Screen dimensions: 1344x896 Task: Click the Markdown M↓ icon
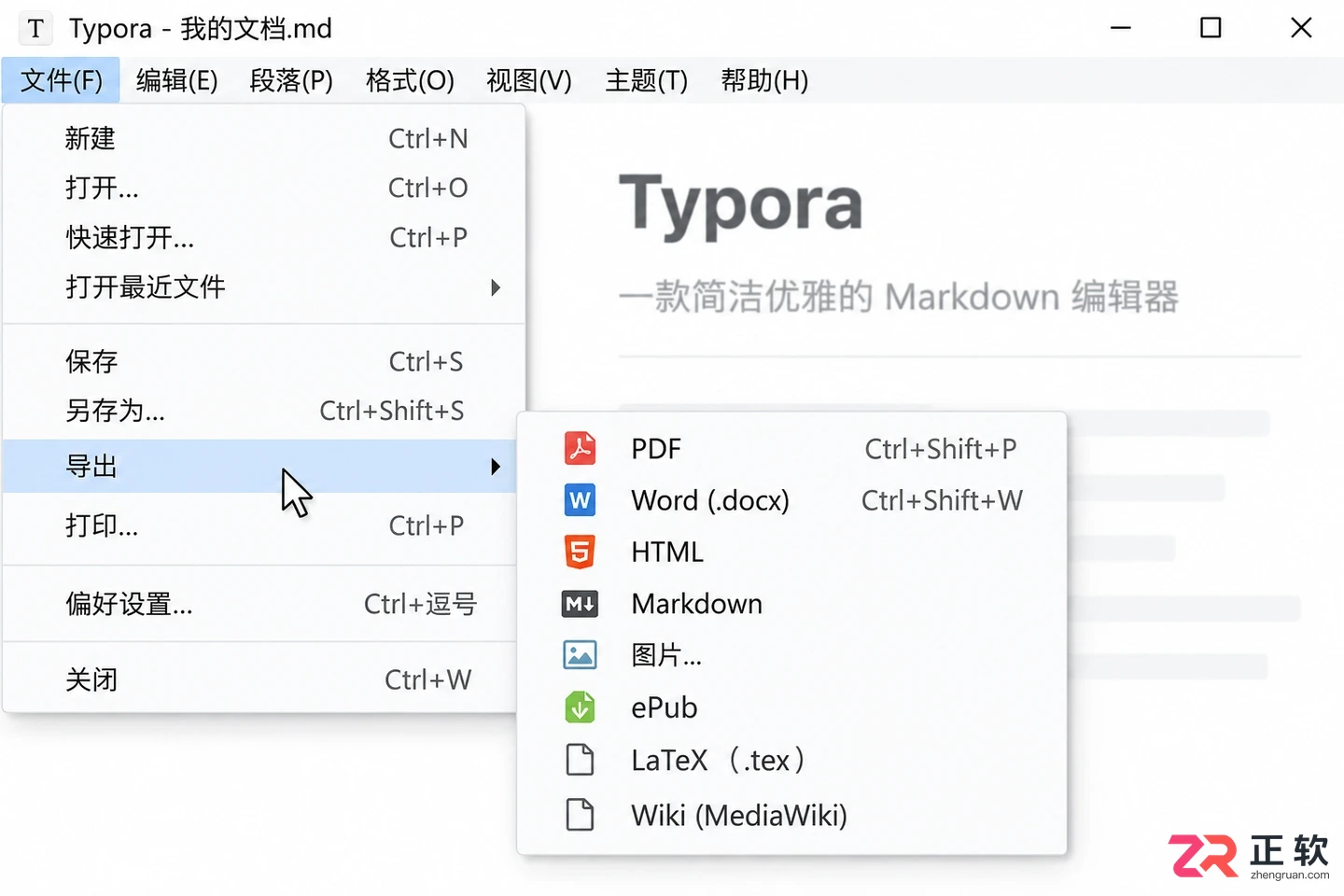pyautogui.click(x=580, y=604)
